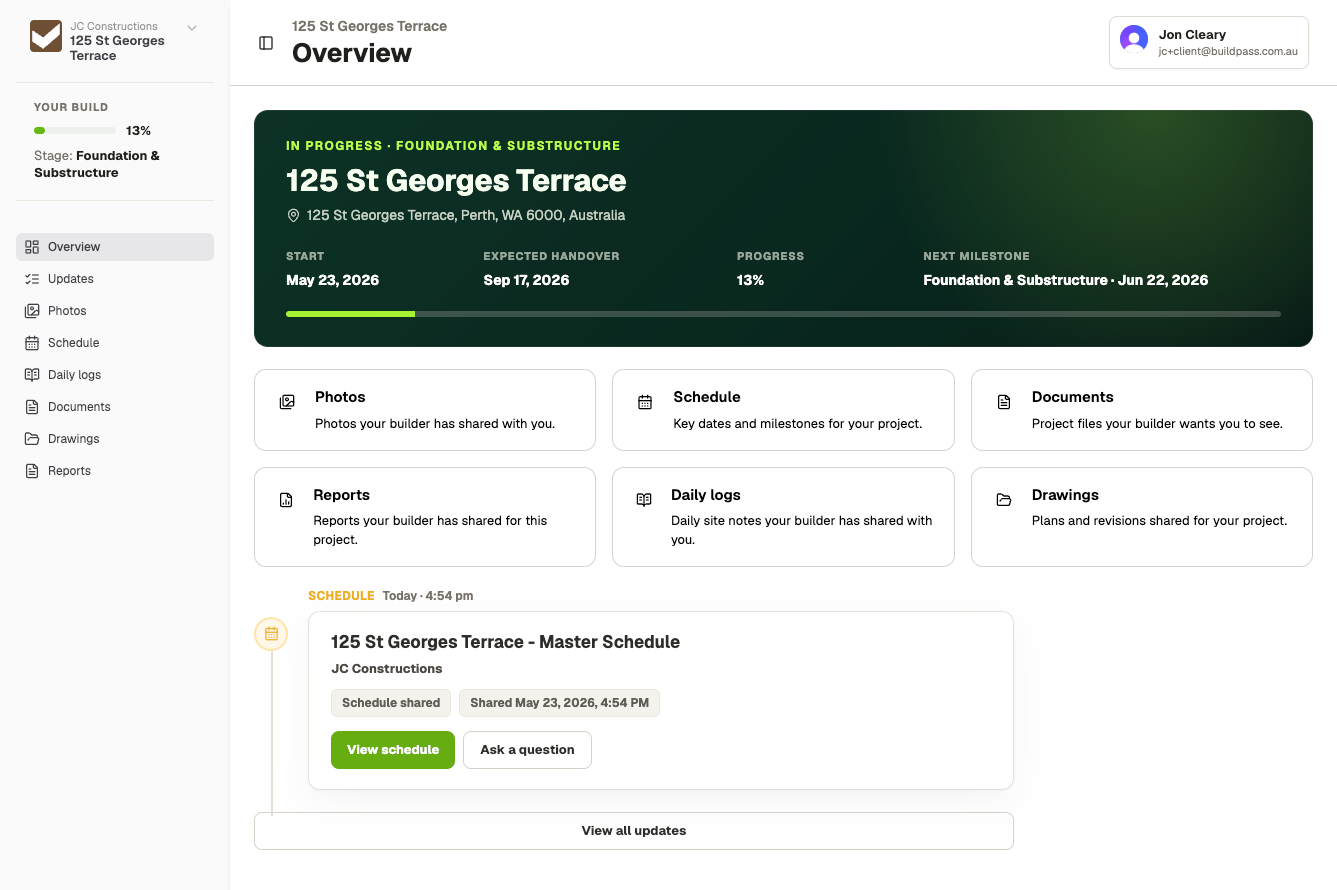This screenshot has width=1337, height=890.
Task: Click the In Progress status label
Action: tap(453, 146)
